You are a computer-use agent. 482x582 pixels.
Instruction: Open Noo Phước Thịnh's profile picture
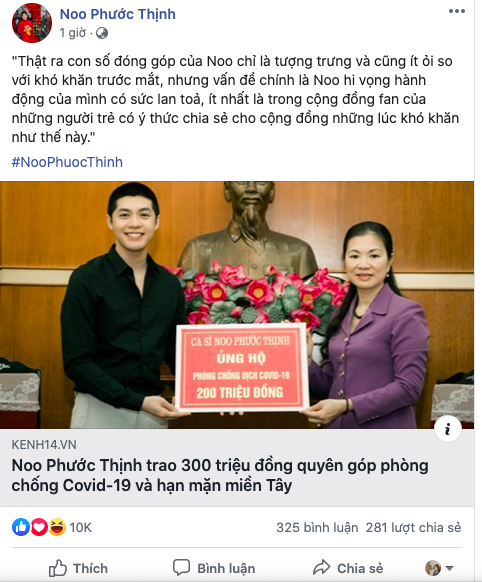32,23
